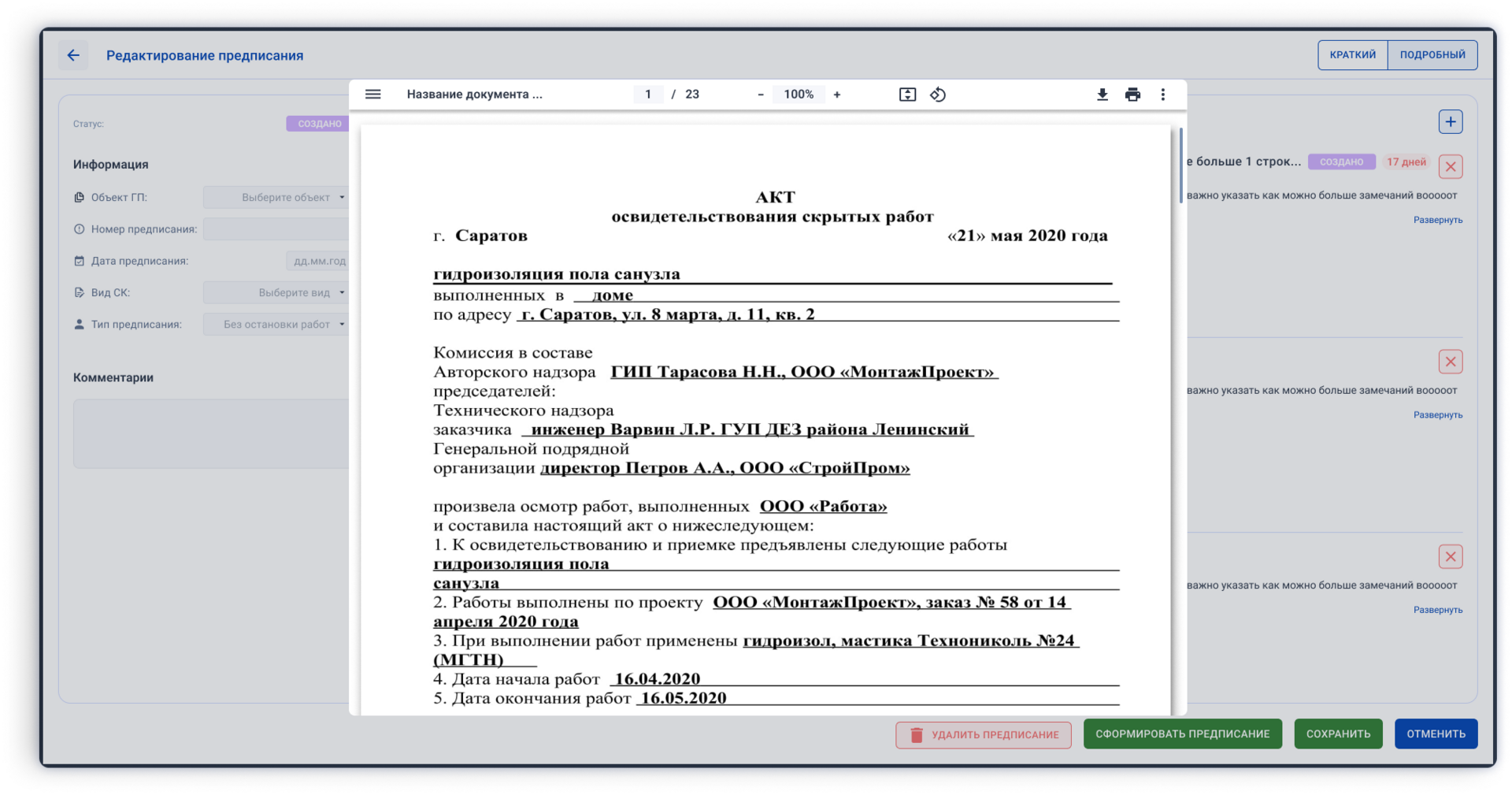Expand the second remark via Развернуть
1512x795 pixels.
click(x=1437, y=414)
